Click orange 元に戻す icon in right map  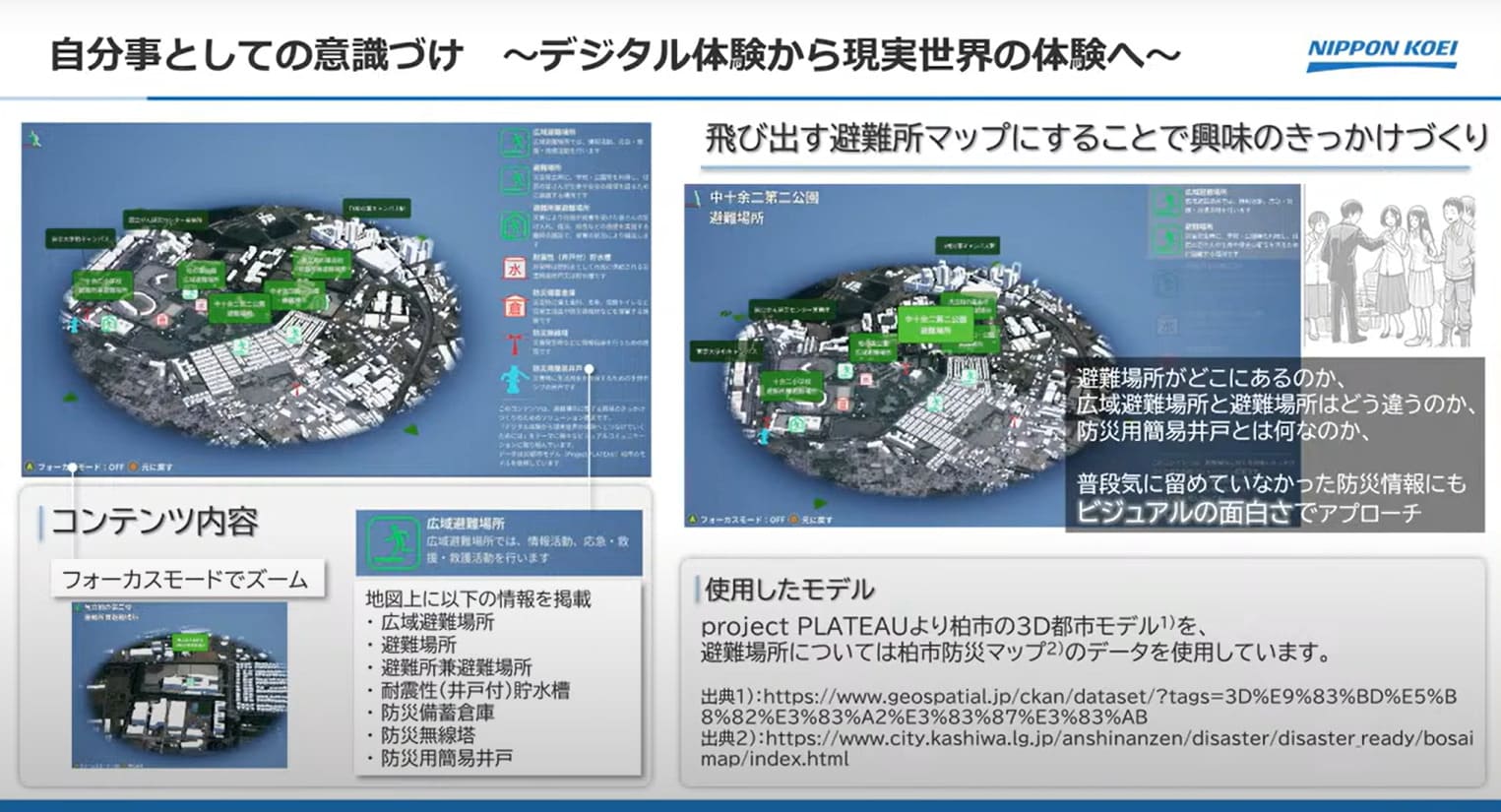[793, 519]
